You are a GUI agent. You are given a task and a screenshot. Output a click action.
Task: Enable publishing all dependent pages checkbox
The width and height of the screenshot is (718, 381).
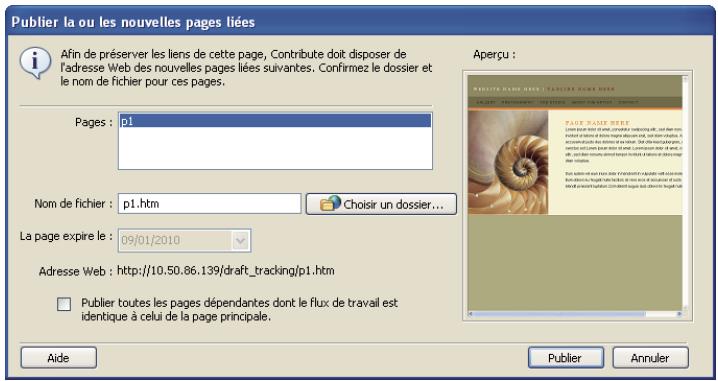point(64,304)
